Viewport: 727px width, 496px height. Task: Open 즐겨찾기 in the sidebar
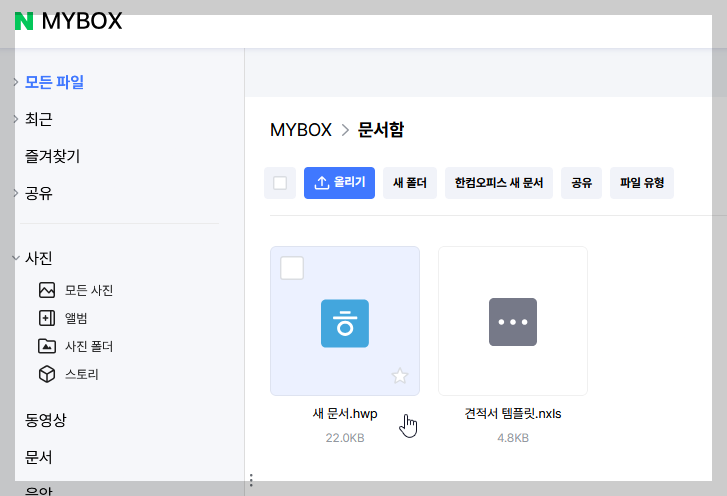[x=52, y=156]
